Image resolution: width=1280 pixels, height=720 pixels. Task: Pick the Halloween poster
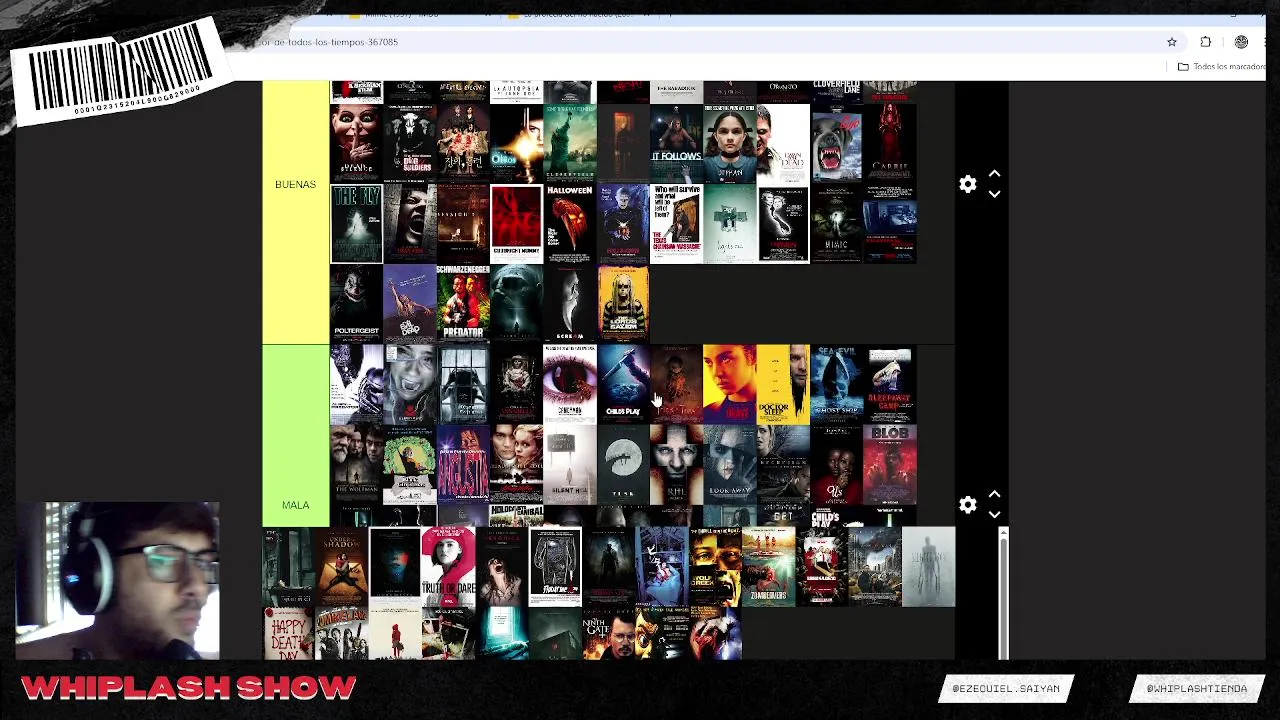point(569,224)
